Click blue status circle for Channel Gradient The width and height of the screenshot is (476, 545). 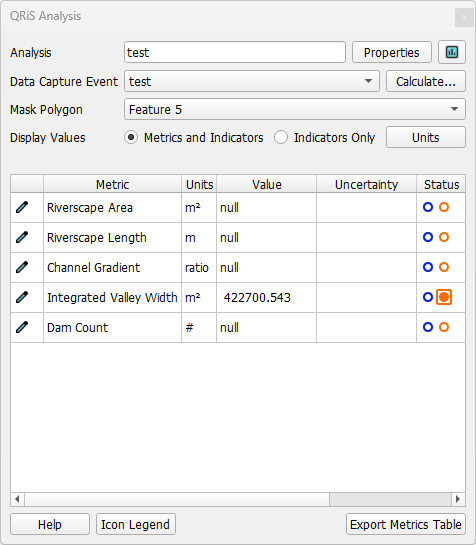(x=428, y=267)
